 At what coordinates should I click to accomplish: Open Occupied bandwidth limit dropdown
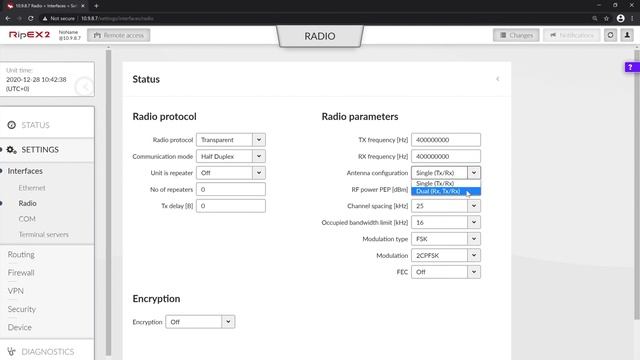click(446, 222)
